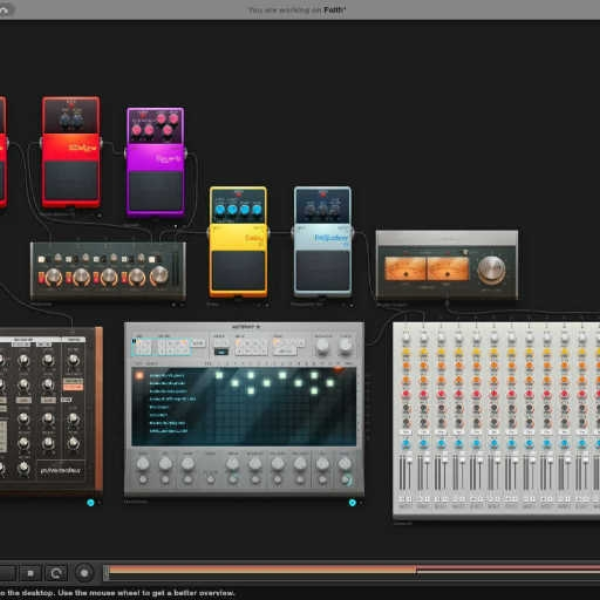Viewport: 600px width, 600px height.
Task: Toggle fourth red switch on small merger mixer
Action: click(124, 278)
